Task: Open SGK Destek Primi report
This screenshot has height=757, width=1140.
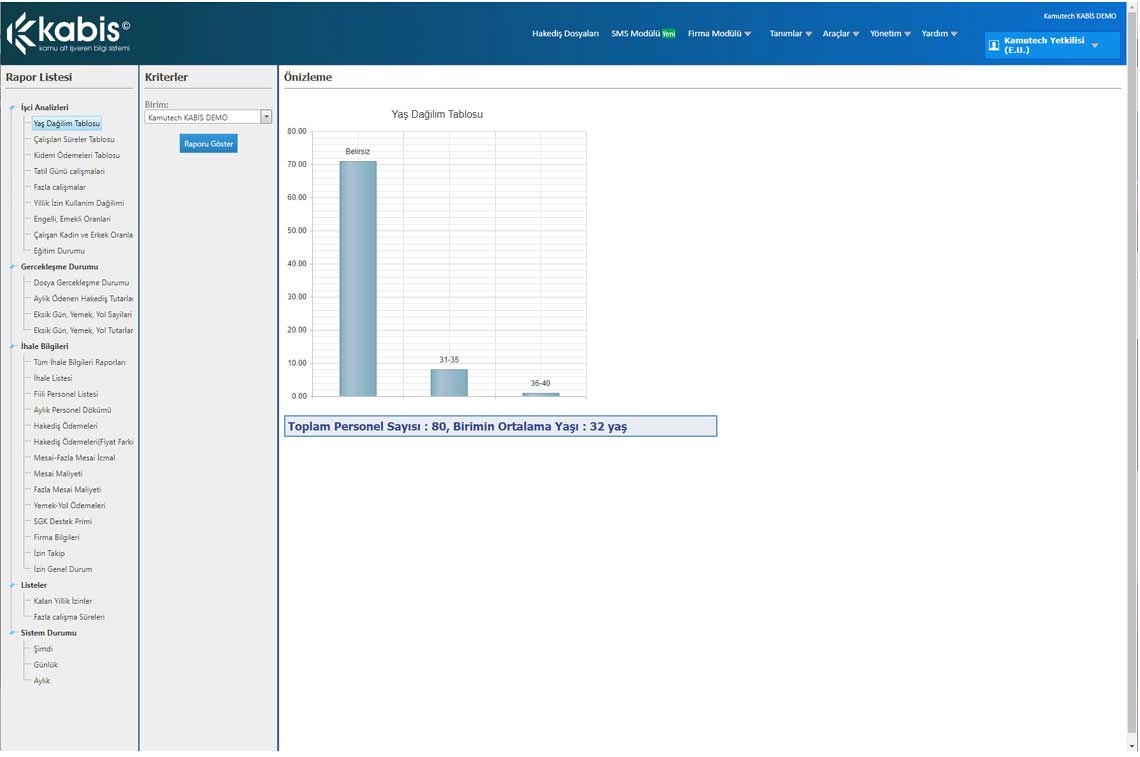Action: (x=63, y=523)
